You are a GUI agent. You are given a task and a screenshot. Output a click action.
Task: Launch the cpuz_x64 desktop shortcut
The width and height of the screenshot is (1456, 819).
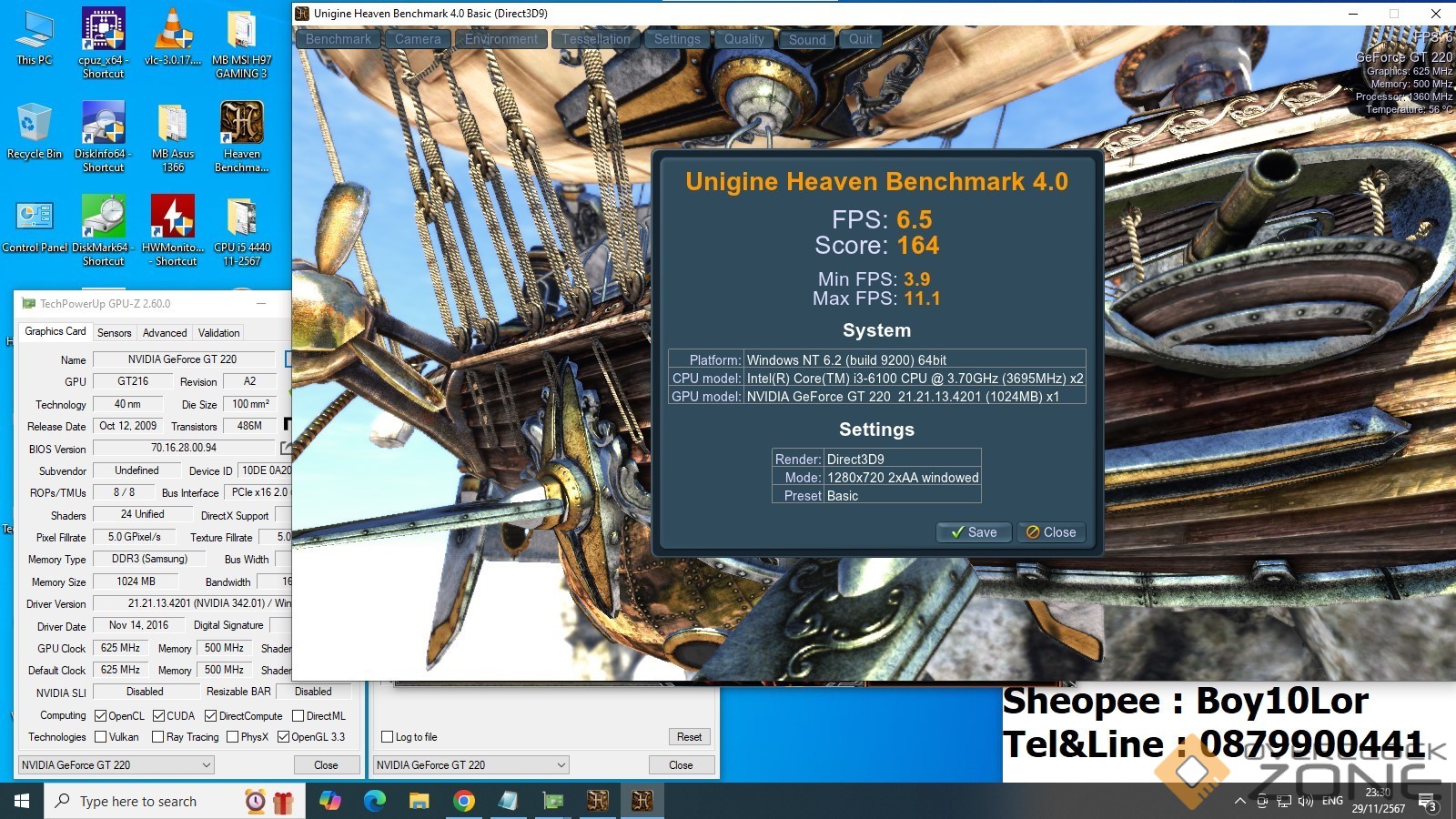coord(103,31)
